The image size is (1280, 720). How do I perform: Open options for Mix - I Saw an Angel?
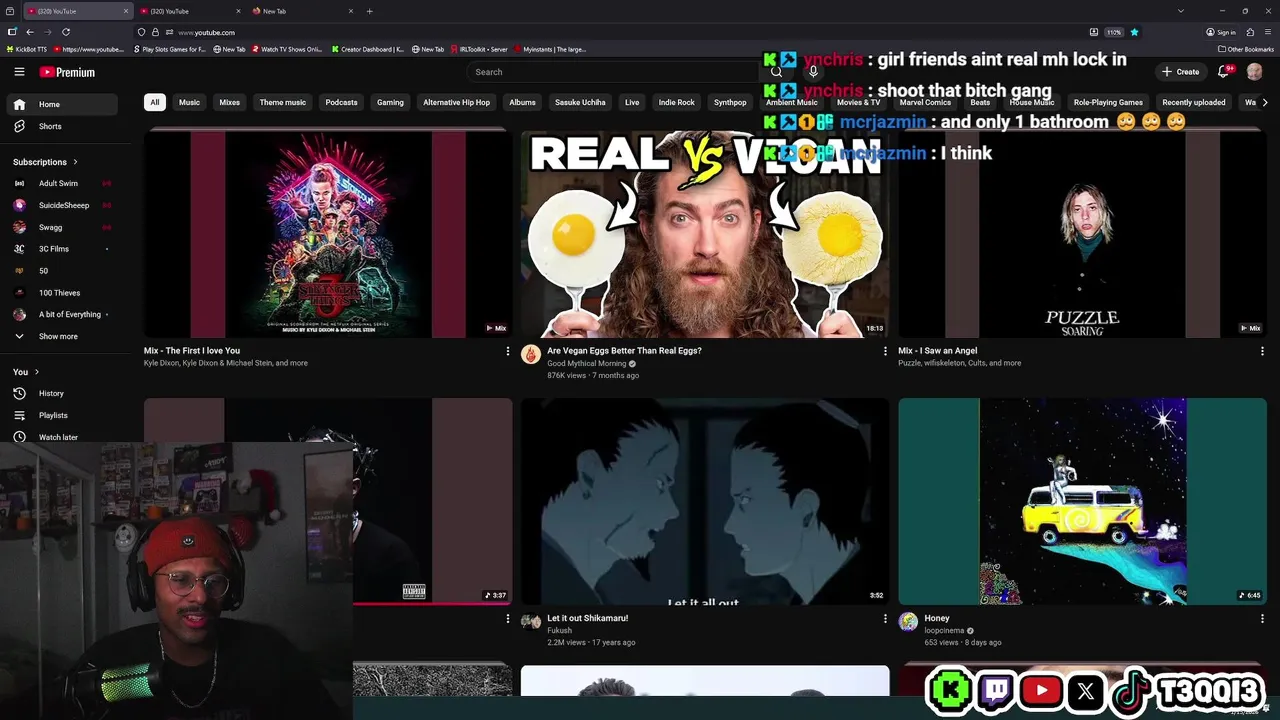coord(1262,351)
